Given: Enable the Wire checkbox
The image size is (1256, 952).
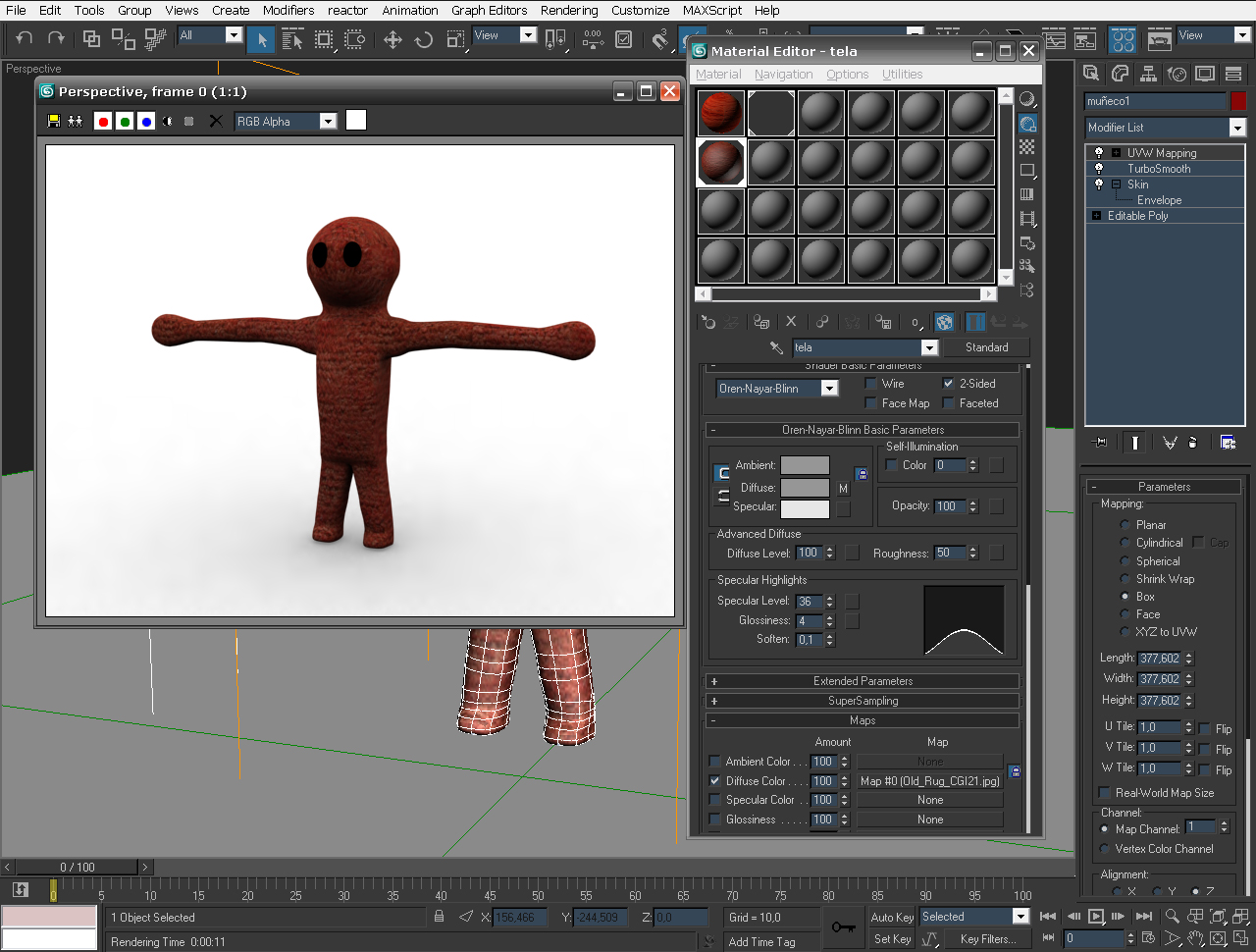Looking at the screenshot, I should coord(870,384).
